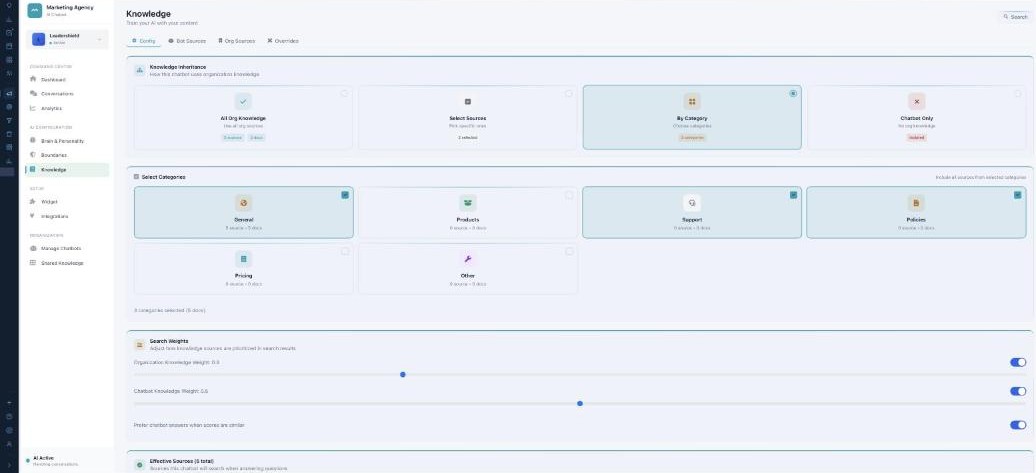The image size is (1036, 473).
Task: Open Shared Knowledge page
Action: 66,263
